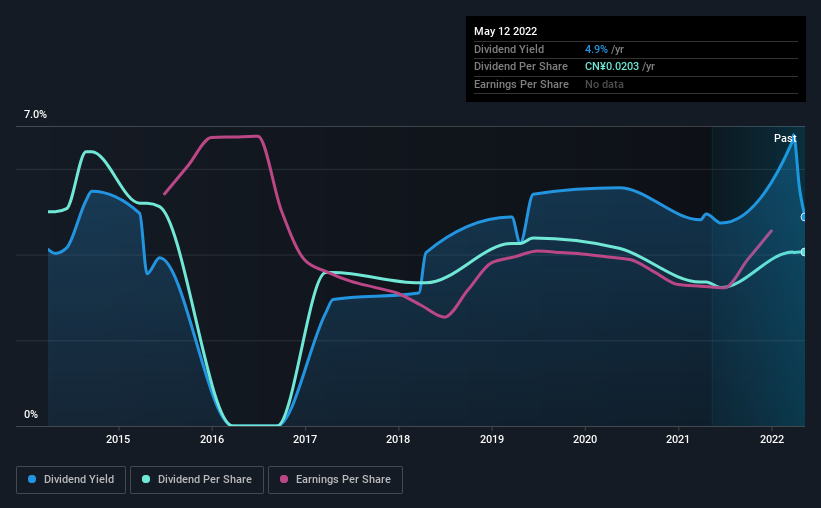Toggle the Earnings Per Share legend button
Viewport: 821px width, 508px height.
click(335, 480)
